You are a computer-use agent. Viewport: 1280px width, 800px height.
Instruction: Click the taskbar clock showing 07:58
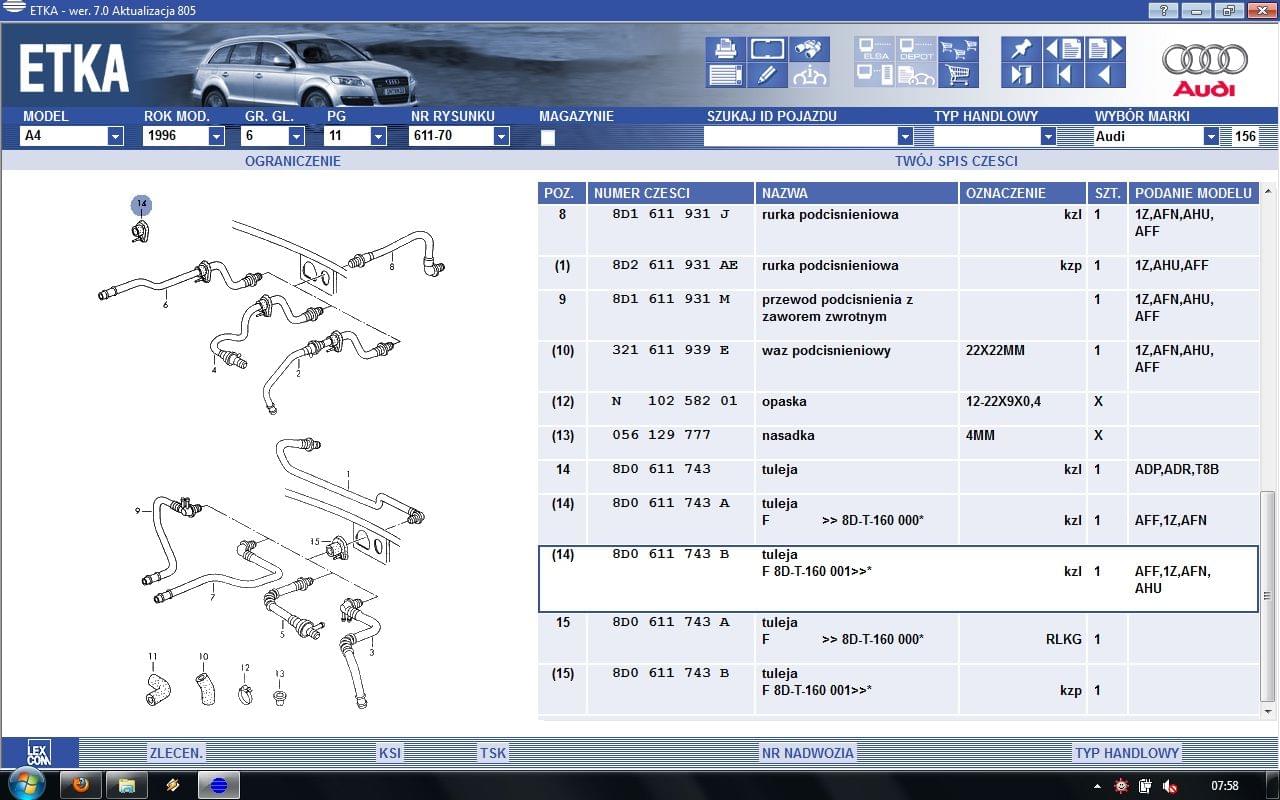click(x=1224, y=786)
